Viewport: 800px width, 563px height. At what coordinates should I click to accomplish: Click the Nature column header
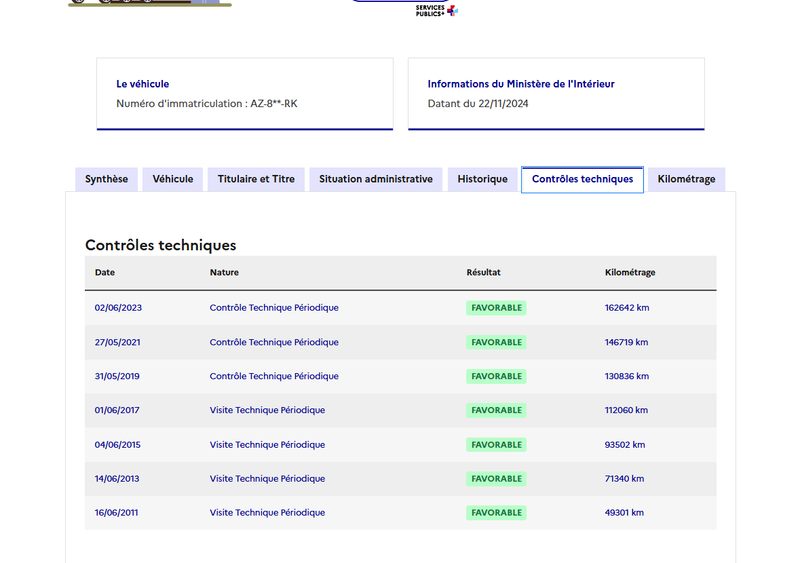click(224, 273)
